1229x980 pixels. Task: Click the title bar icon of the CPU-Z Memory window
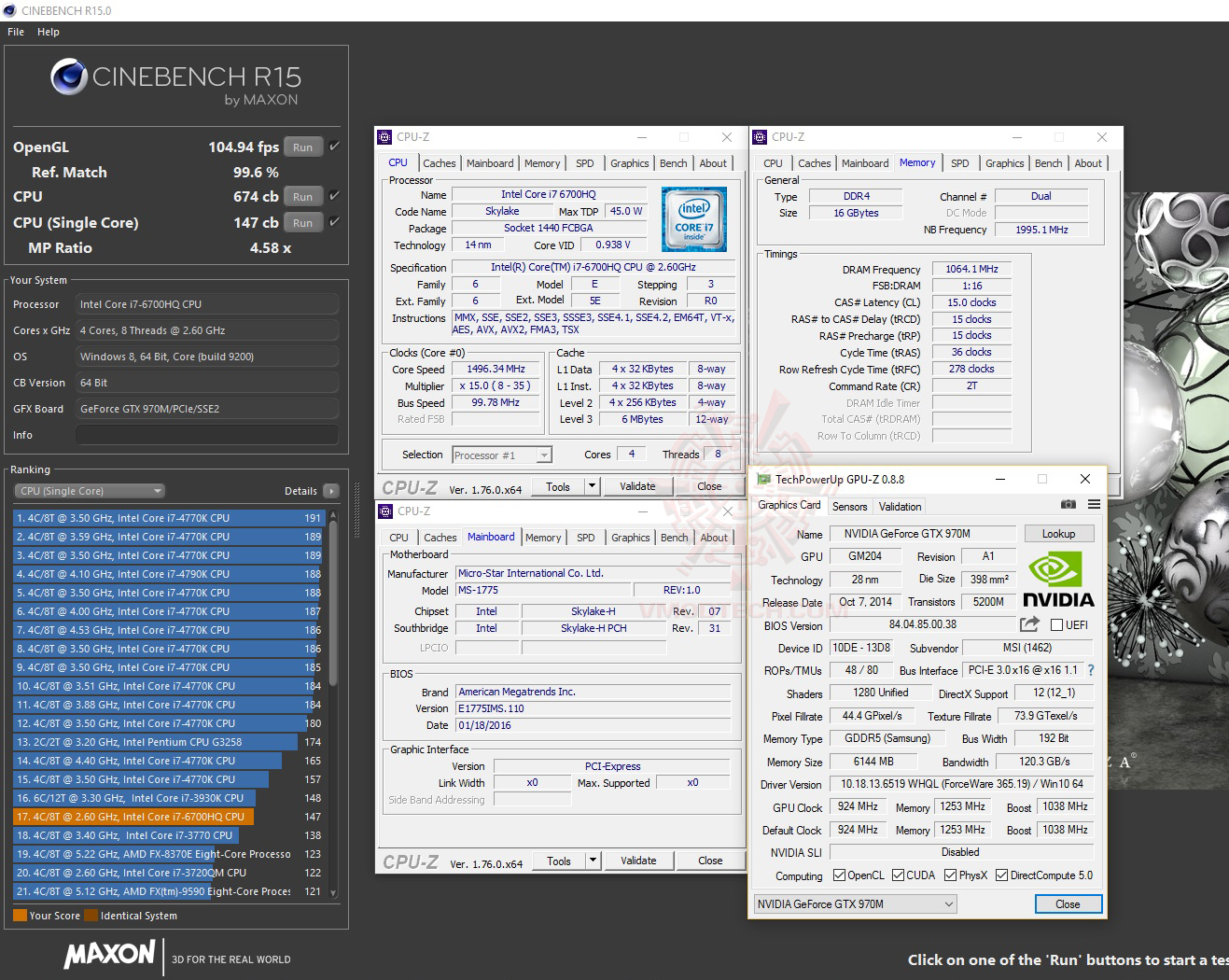coord(760,137)
